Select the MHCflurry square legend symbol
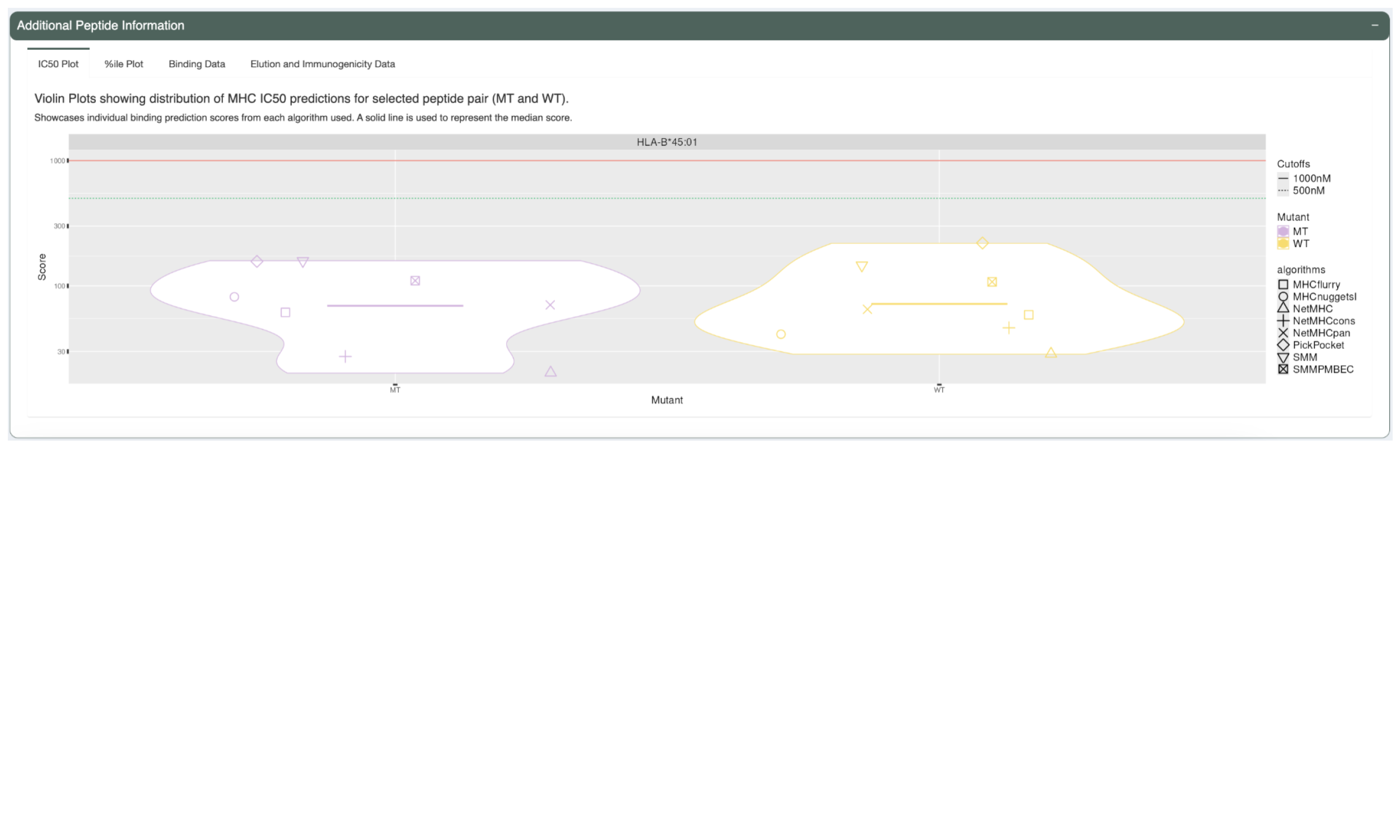 (1285, 284)
